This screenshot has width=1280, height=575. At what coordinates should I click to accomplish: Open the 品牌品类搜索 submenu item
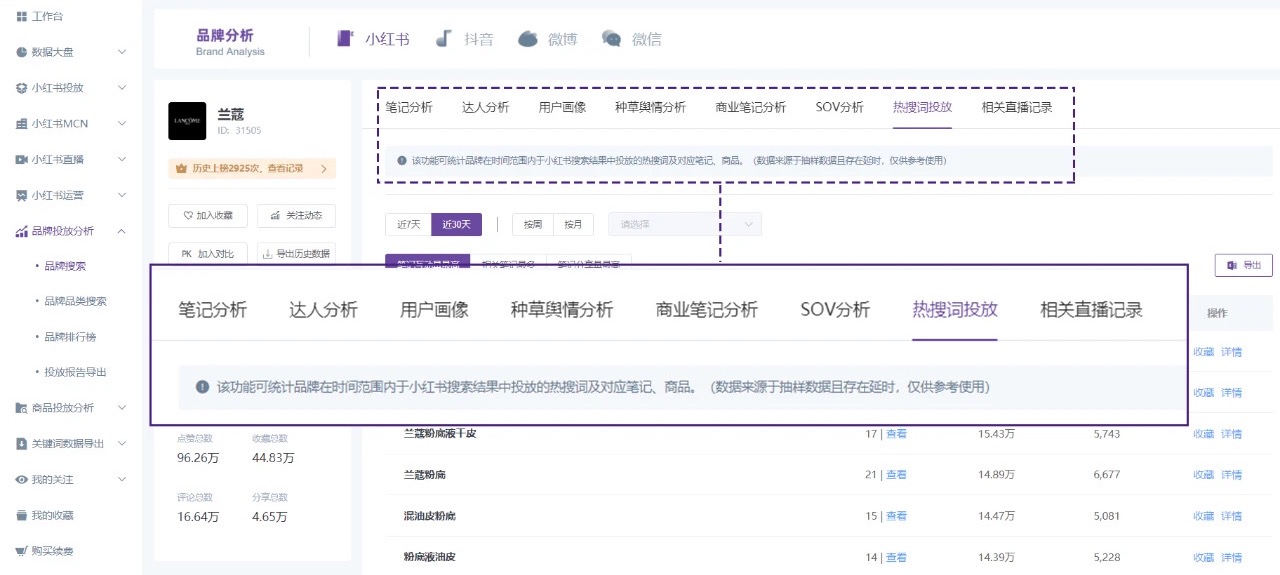click(75, 301)
